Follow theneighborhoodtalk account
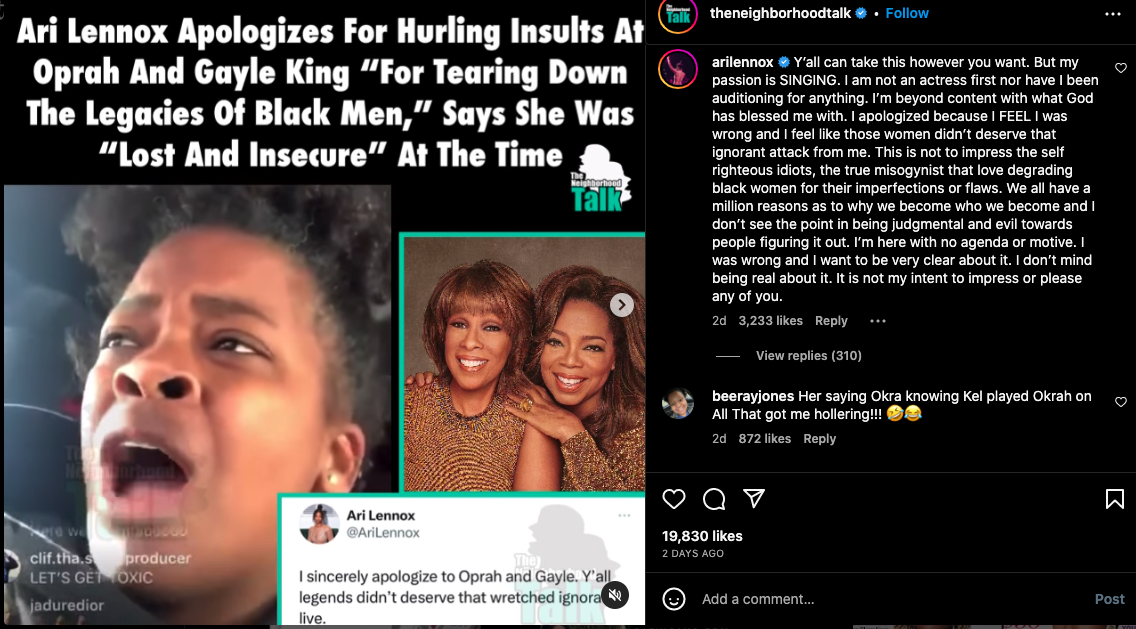 [x=907, y=13]
